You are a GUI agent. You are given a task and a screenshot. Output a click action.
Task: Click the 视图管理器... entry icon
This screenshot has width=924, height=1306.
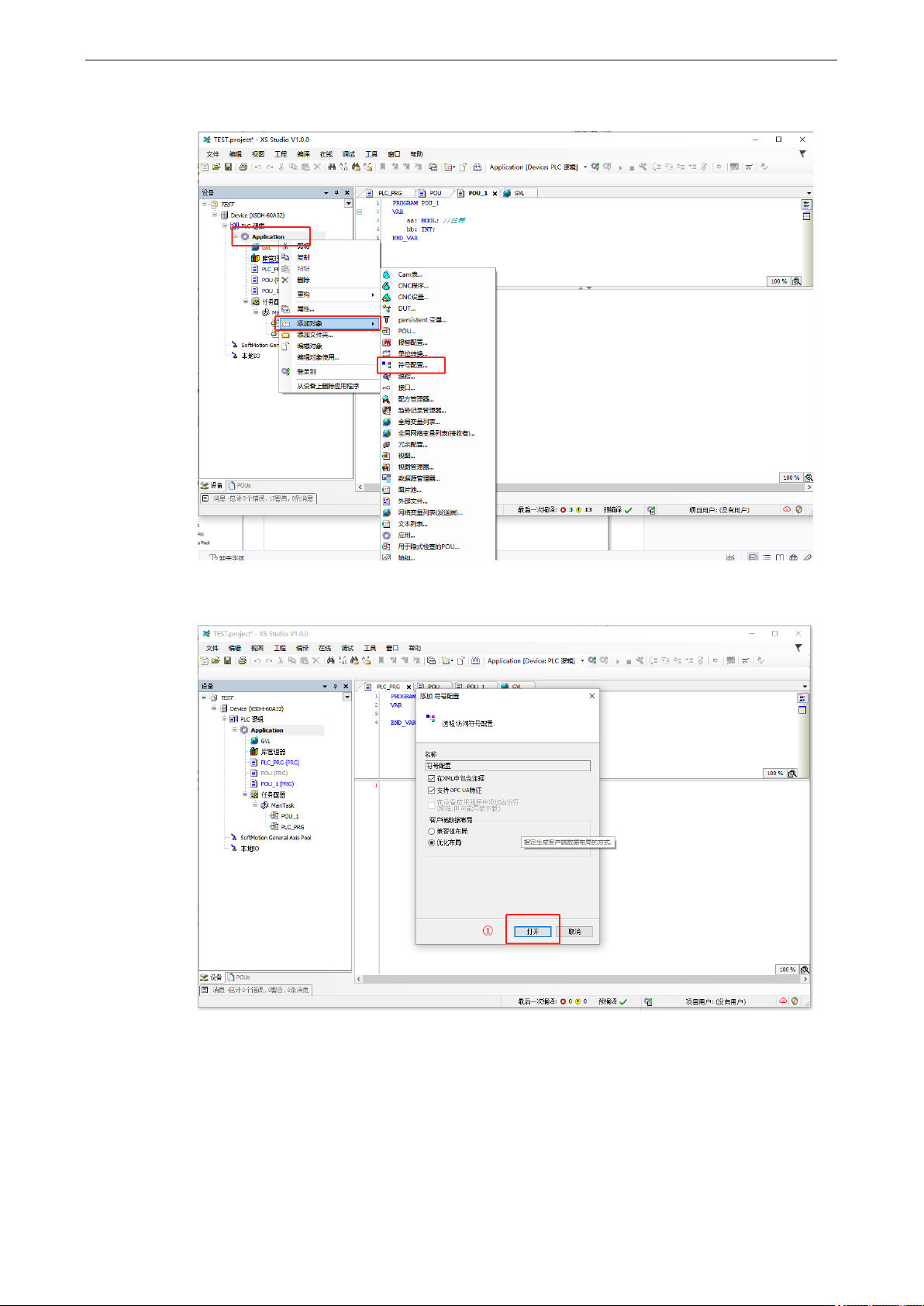pyautogui.click(x=386, y=467)
